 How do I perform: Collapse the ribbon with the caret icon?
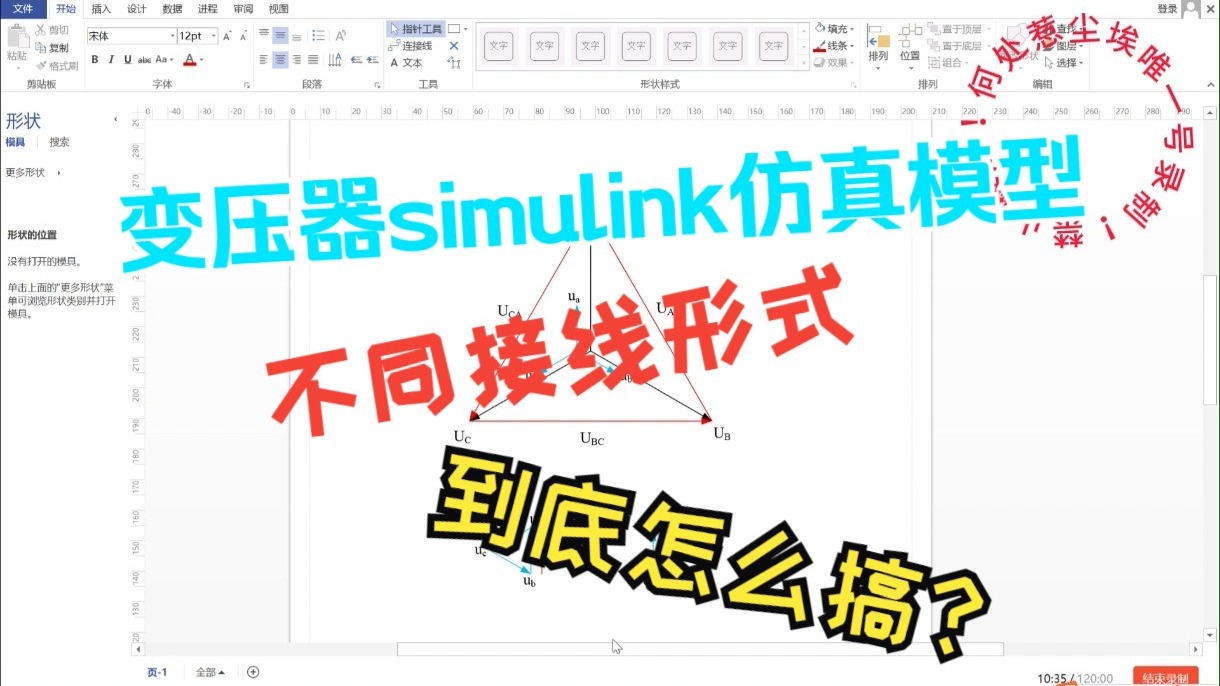coord(1209,85)
